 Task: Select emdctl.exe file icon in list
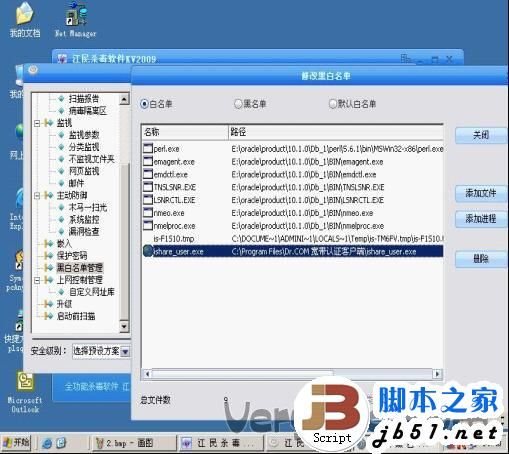click(x=148, y=174)
